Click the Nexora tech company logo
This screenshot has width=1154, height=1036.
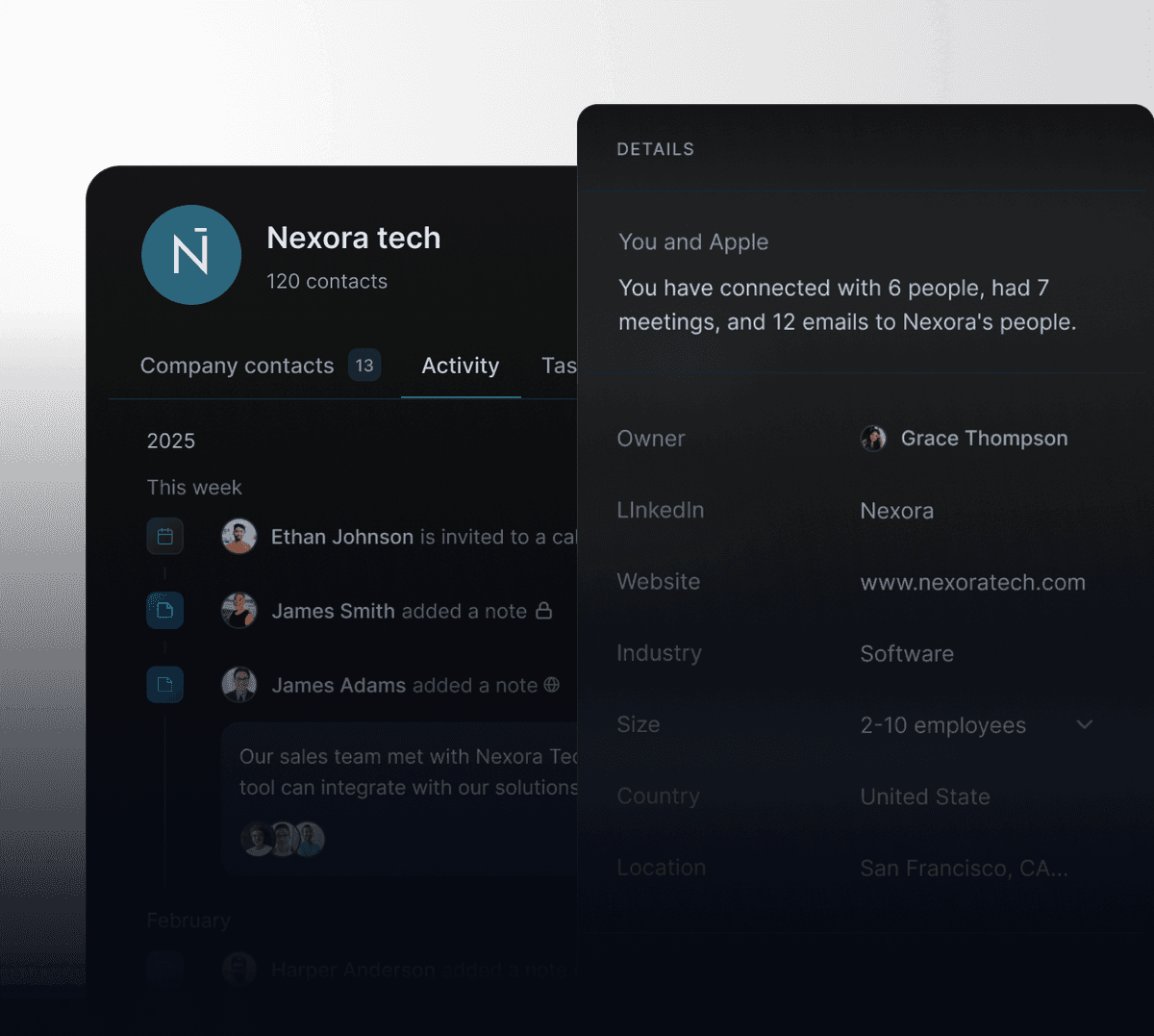point(191,255)
